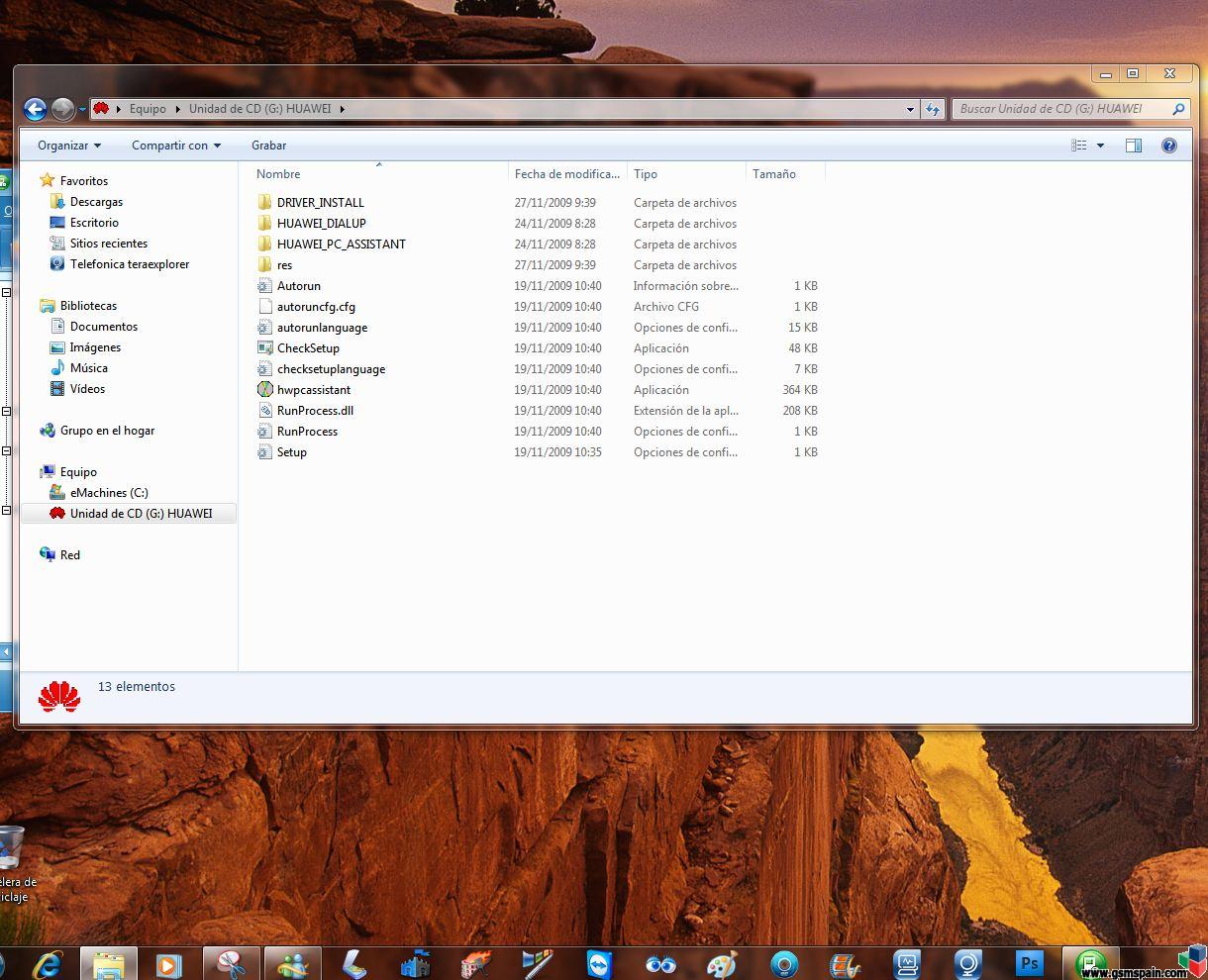
Task: Select Equipo in the navigation pane
Action: tap(78, 472)
